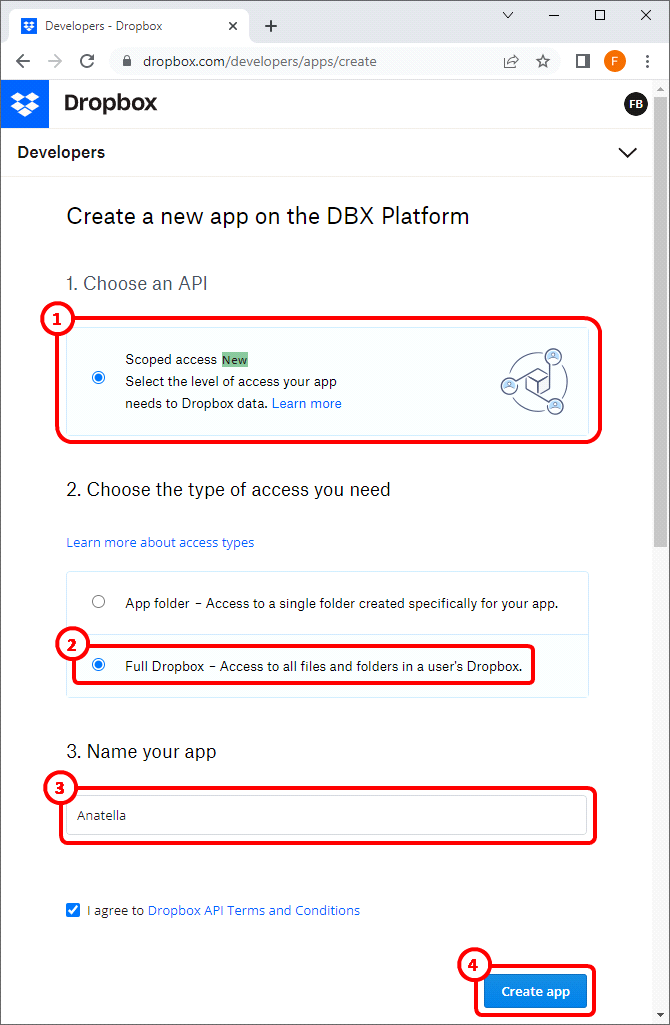Screen dimensions: 670x1025
Task: Click the padlock site info icon
Action: (128, 61)
